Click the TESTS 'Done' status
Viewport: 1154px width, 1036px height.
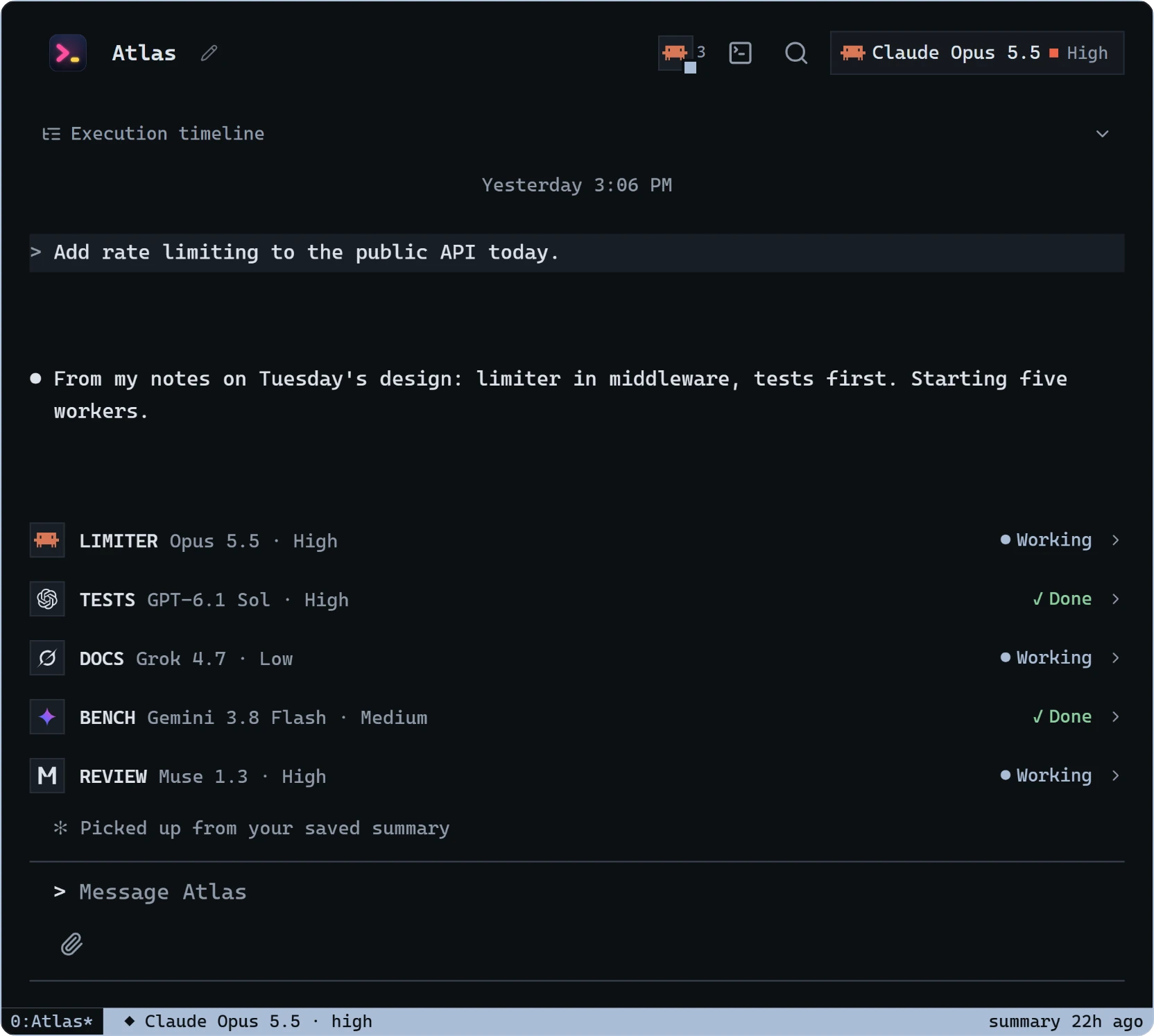pyautogui.click(x=1062, y=599)
